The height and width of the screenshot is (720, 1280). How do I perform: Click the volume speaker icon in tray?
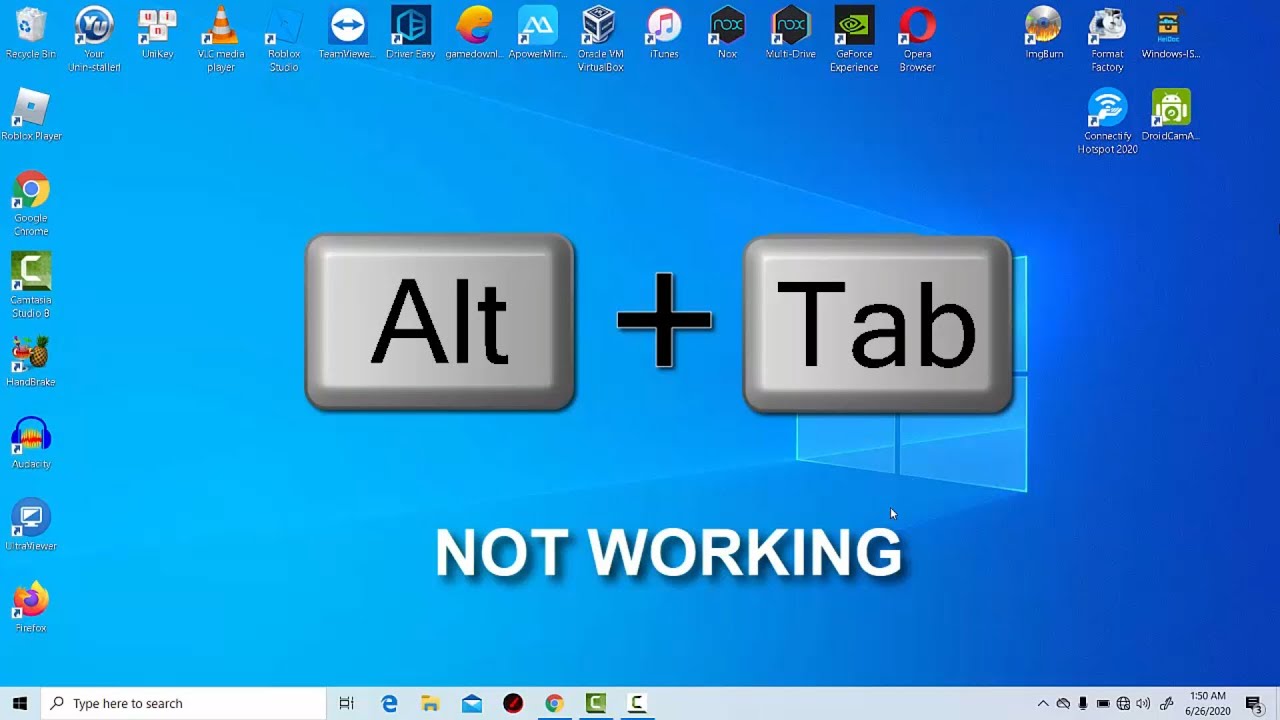[x=1143, y=704]
